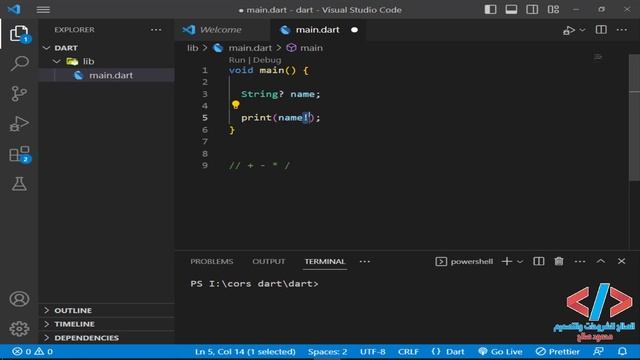The width and height of the screenshot is (640, 360).
Task: Toggle primary side bar layout icon
Action: click(490, 9)
